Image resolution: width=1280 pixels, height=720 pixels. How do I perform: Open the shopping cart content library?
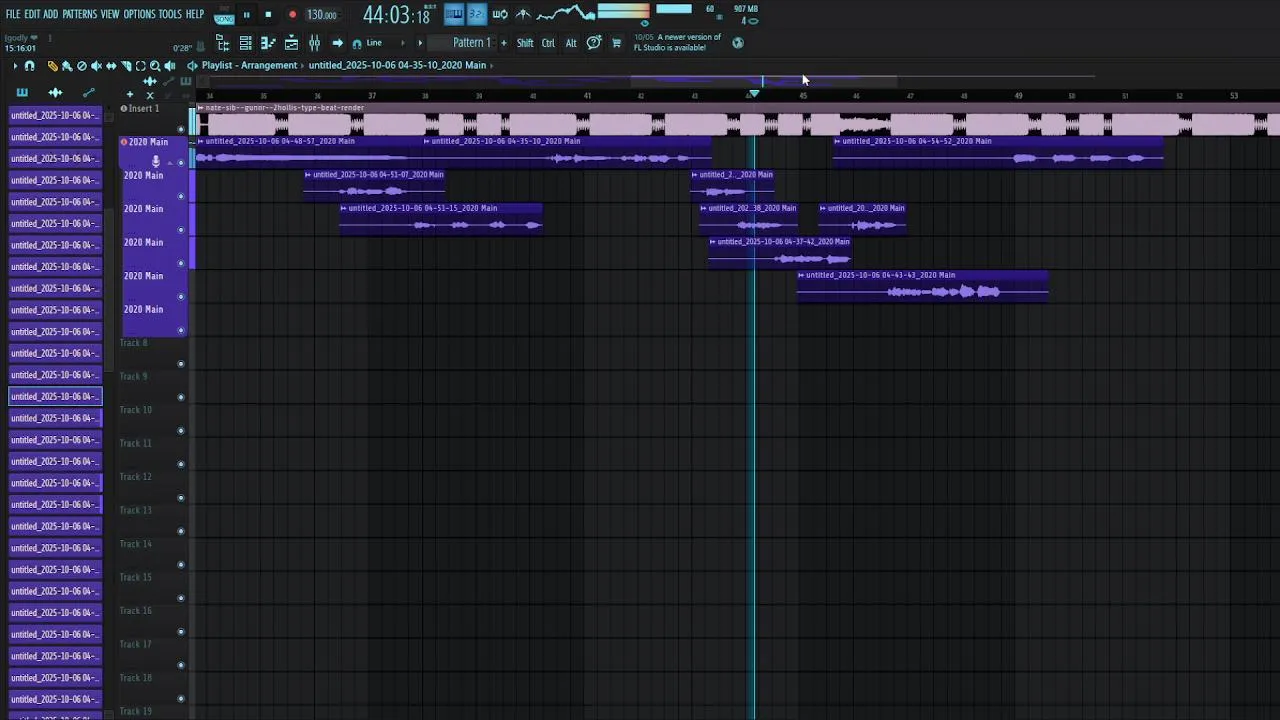[616, 43]
